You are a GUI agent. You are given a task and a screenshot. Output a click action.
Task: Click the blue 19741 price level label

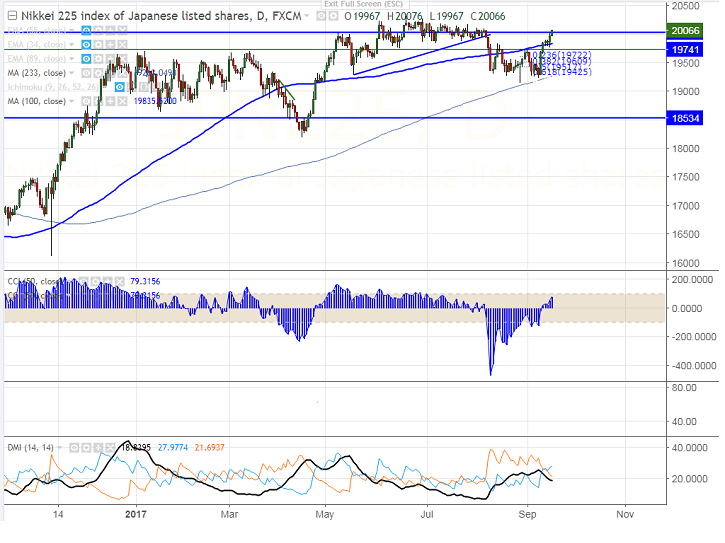[x=684, y=49]
